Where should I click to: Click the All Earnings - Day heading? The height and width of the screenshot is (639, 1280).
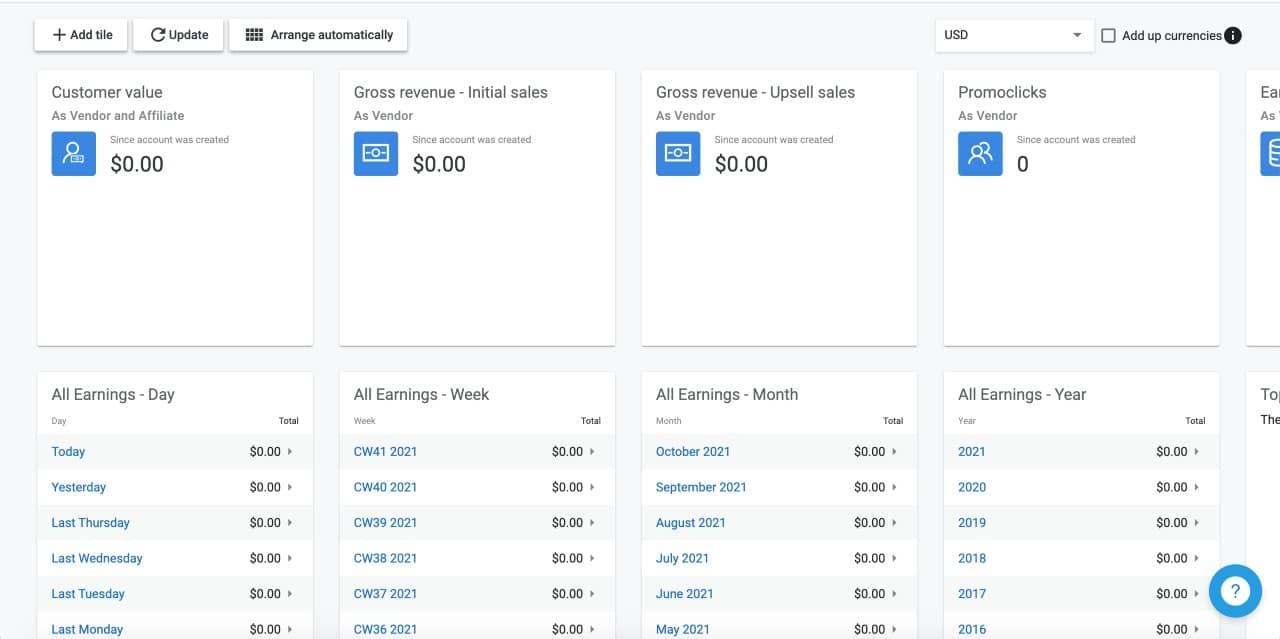(x=113, y=395)
